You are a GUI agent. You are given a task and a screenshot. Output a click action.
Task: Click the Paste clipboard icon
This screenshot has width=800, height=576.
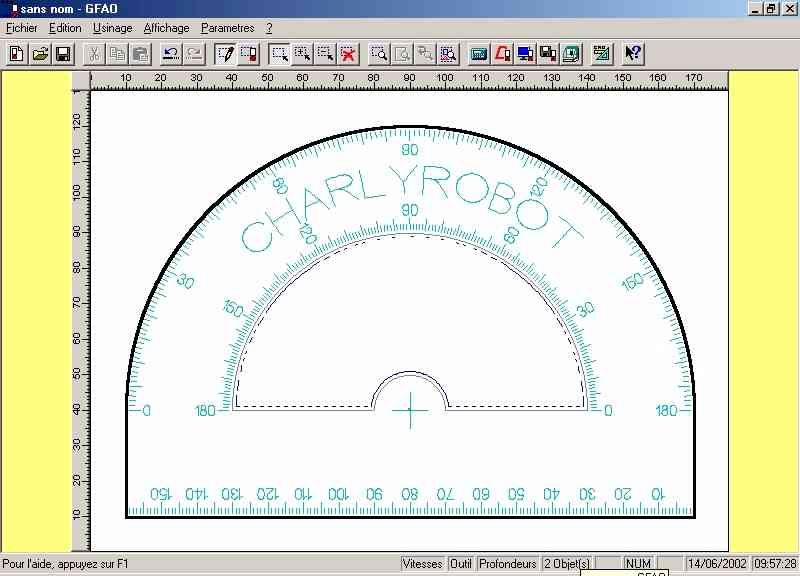click(141, 54)
